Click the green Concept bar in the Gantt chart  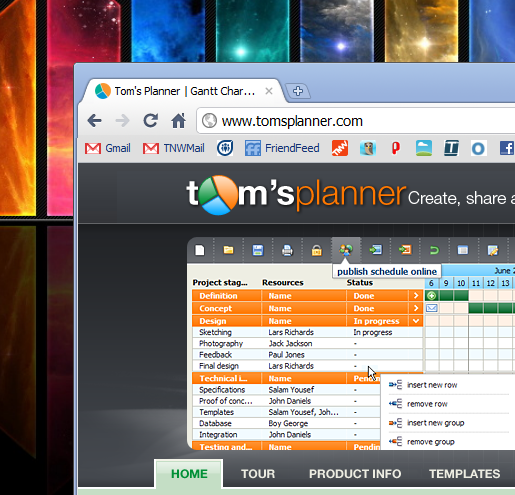click(491, 308)
